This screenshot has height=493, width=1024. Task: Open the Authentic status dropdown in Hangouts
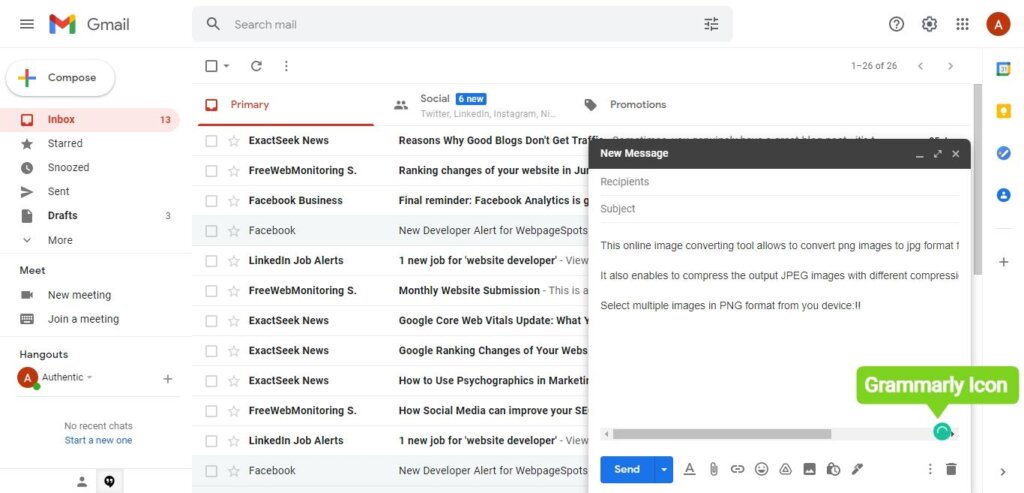click(89, 377)
